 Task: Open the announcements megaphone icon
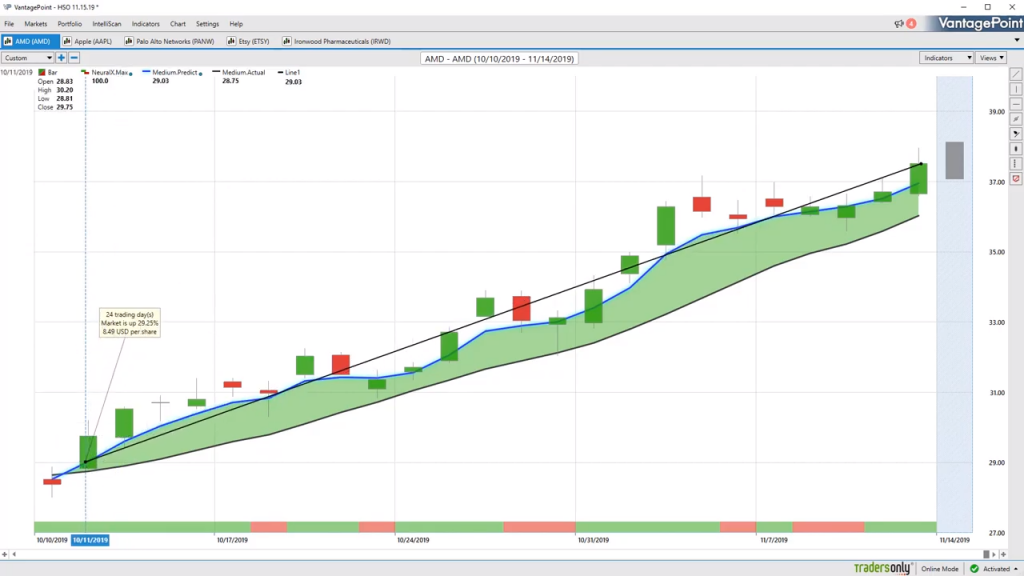coord(899,24)
